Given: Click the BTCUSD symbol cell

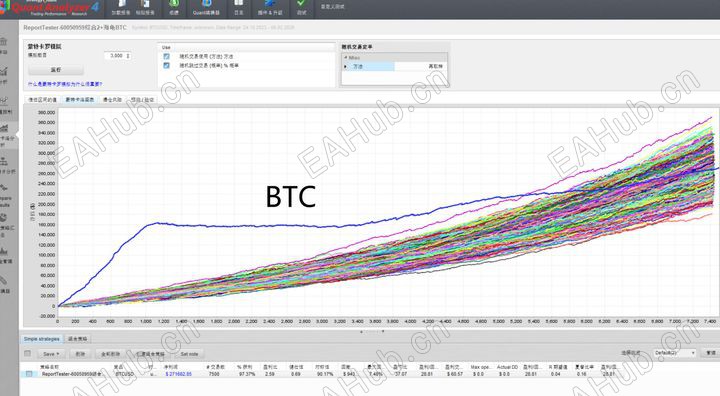Looking at the screenshot, I should (x=124, y=374).
